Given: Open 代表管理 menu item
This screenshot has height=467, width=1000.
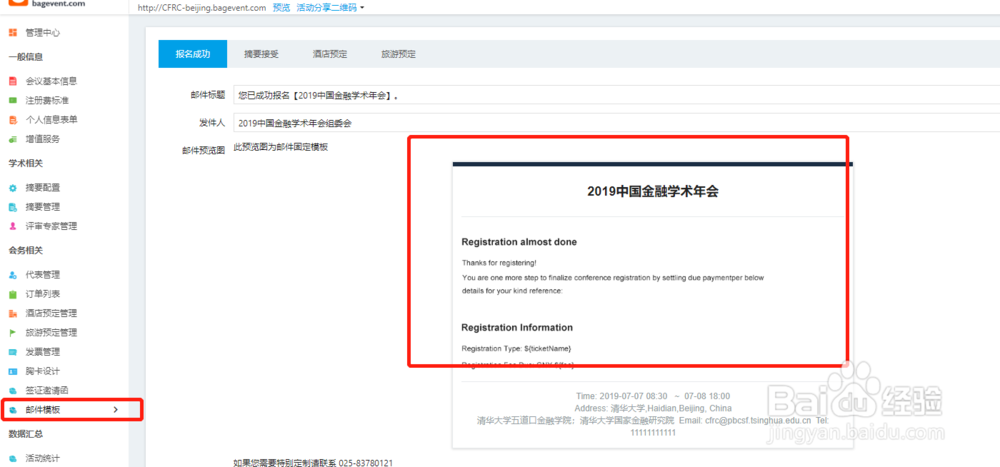Looking at the screenshot, I should tap(43, 275).
